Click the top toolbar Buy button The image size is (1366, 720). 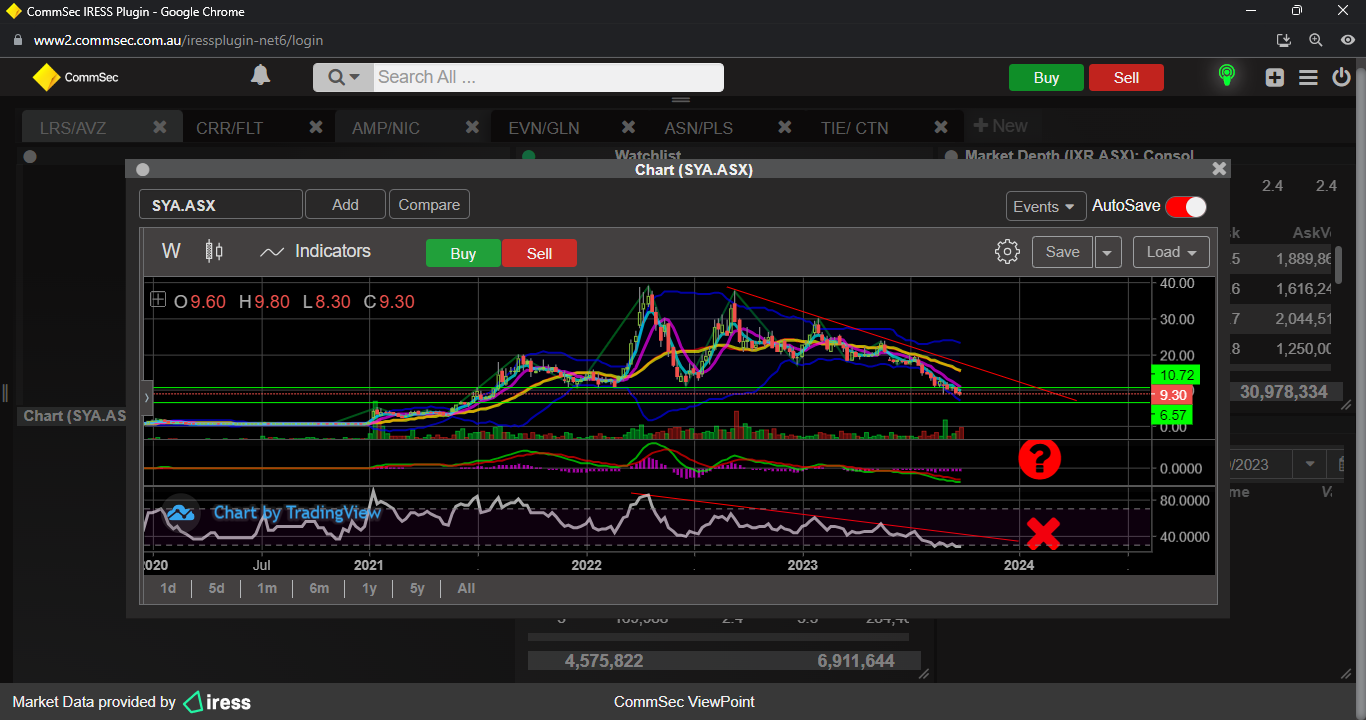[x=1046, y=78]
